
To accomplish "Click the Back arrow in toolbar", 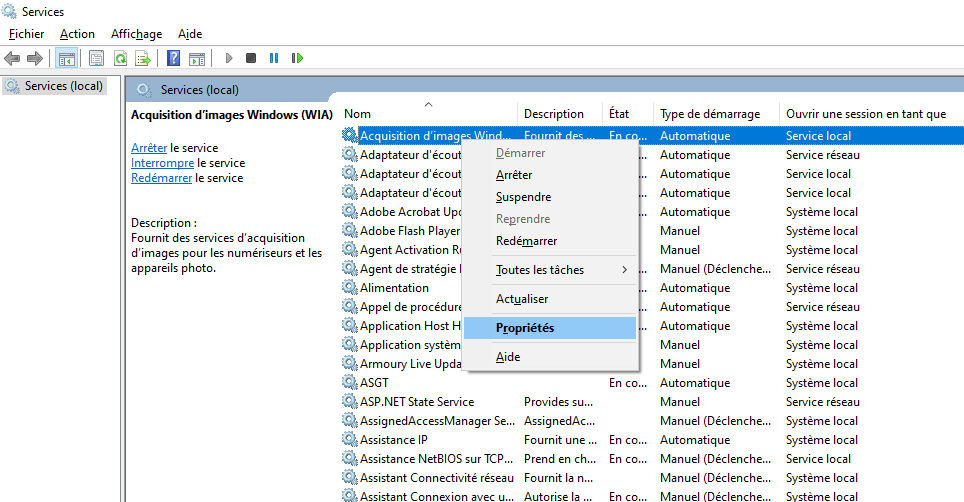I will click(12, 58).
